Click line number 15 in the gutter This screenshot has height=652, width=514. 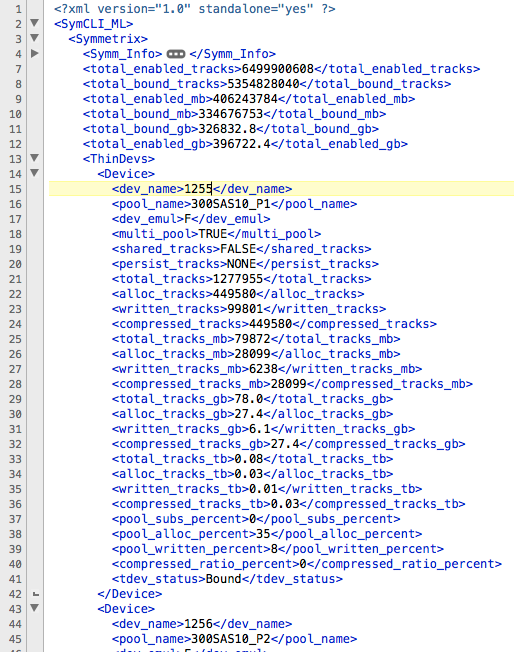(x=15, y=189)
